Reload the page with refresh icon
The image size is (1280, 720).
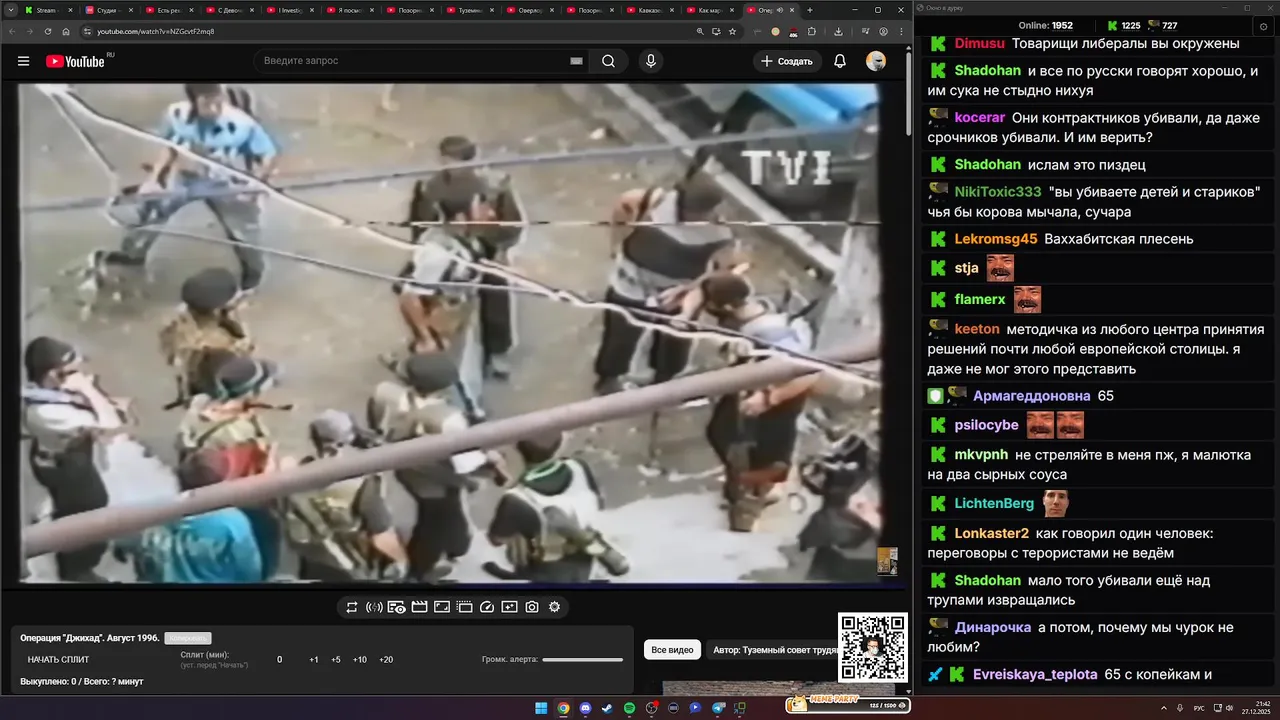click(47, 31)
